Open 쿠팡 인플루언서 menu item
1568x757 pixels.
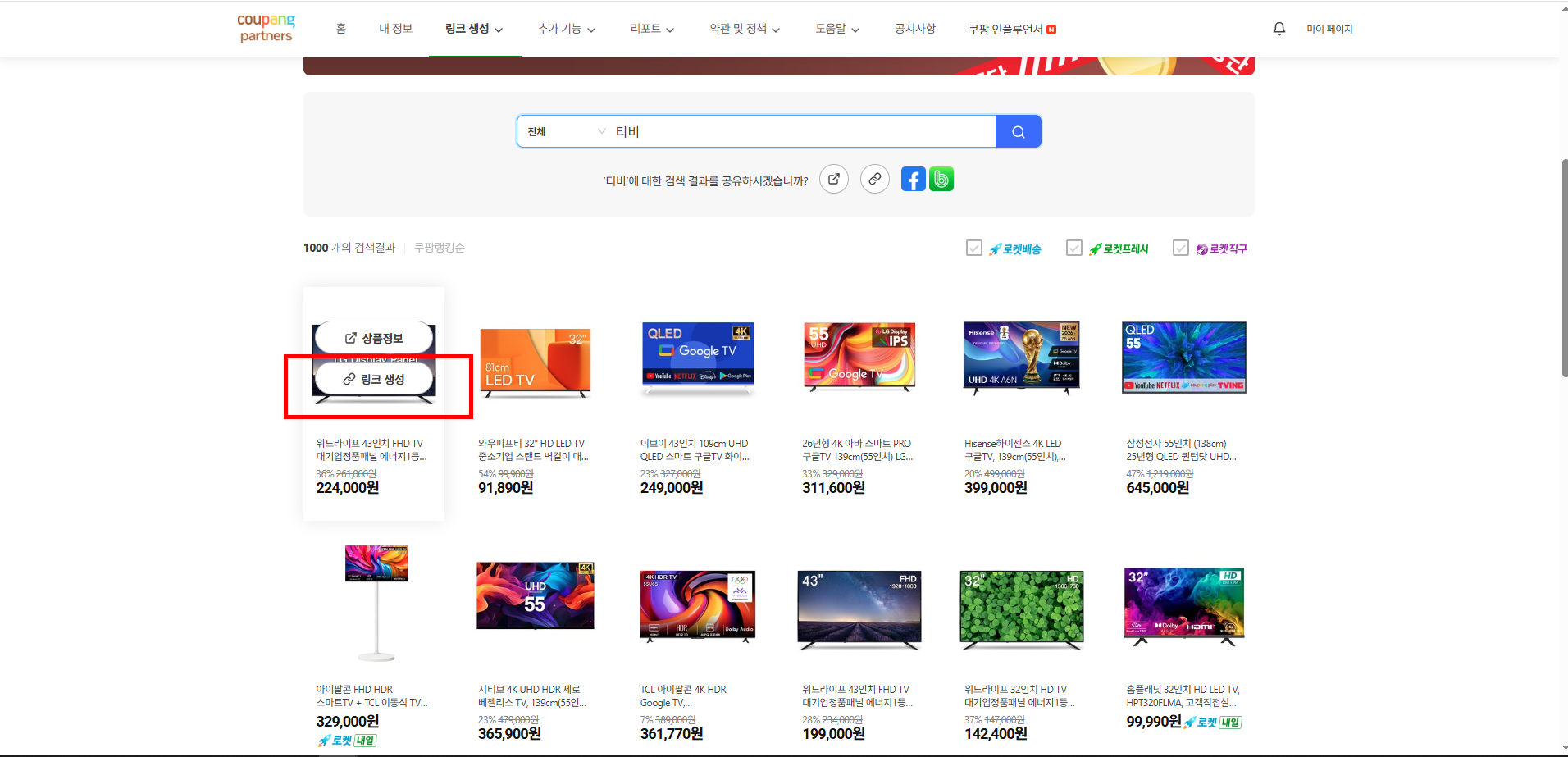coord(1005,30)
